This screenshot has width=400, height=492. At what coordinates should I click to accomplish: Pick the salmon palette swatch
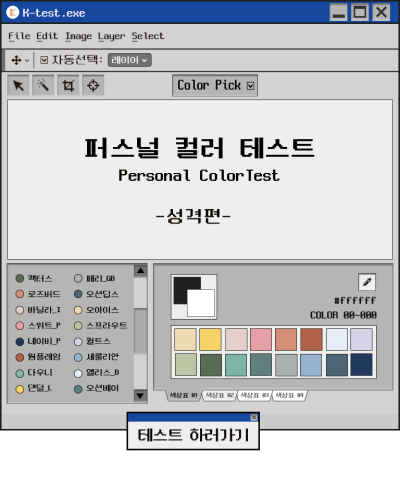point(286,339)
